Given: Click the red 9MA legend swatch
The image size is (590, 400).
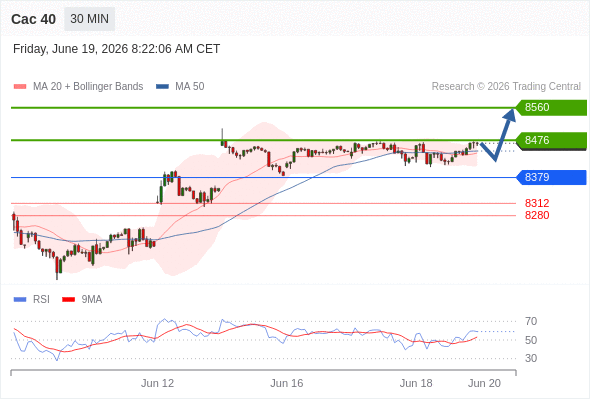Looking at the screenshot, I should [x=68, y=300].
